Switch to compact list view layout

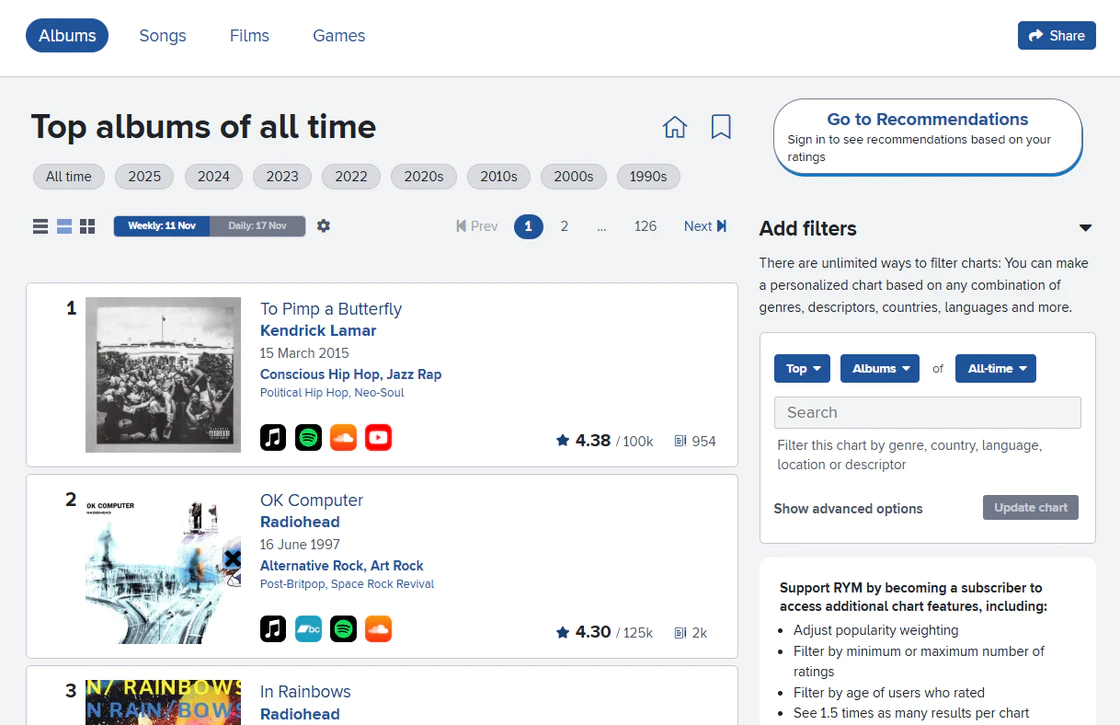tap(41, 227)
